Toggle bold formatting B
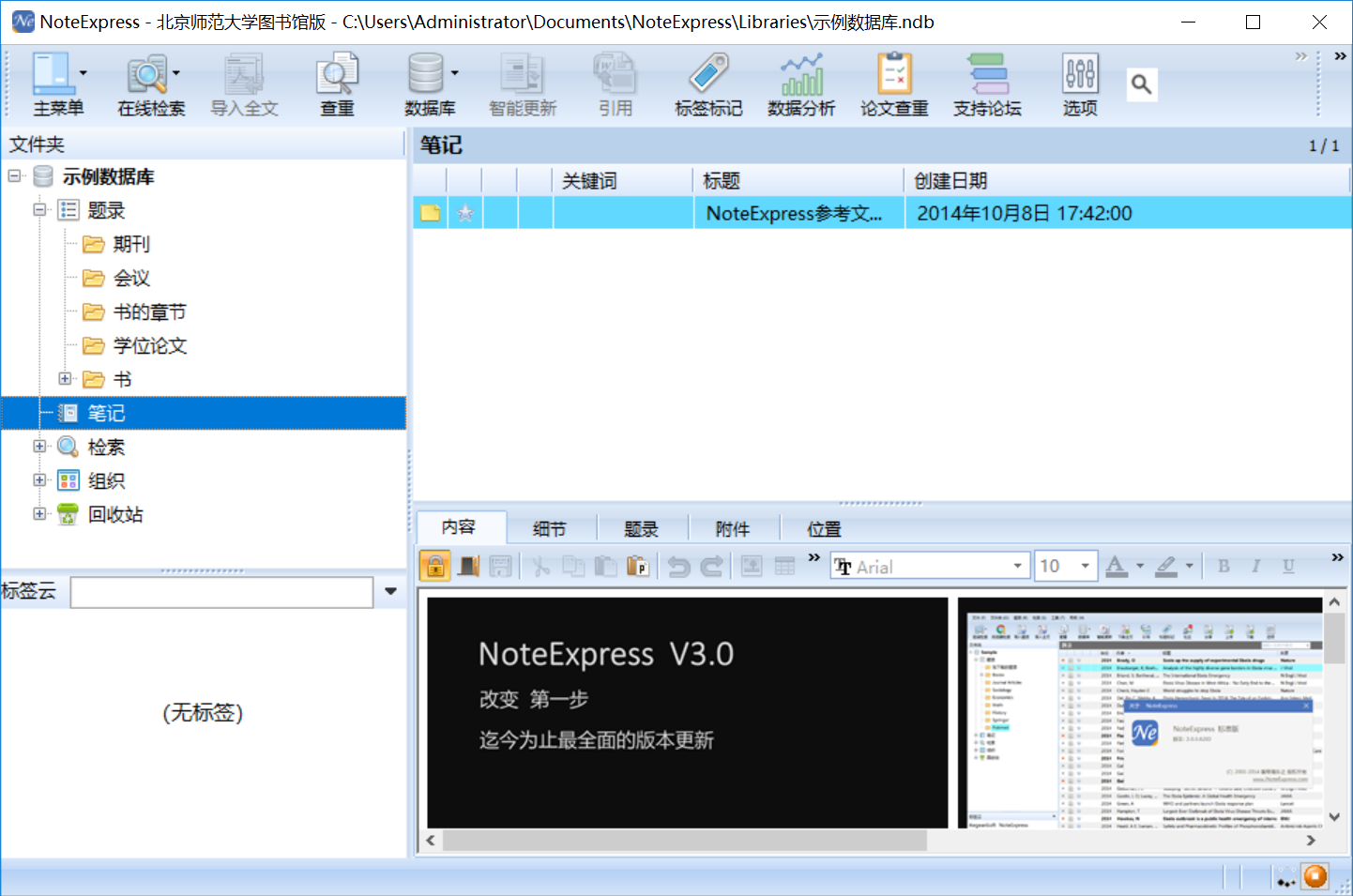 [1224, 566]
